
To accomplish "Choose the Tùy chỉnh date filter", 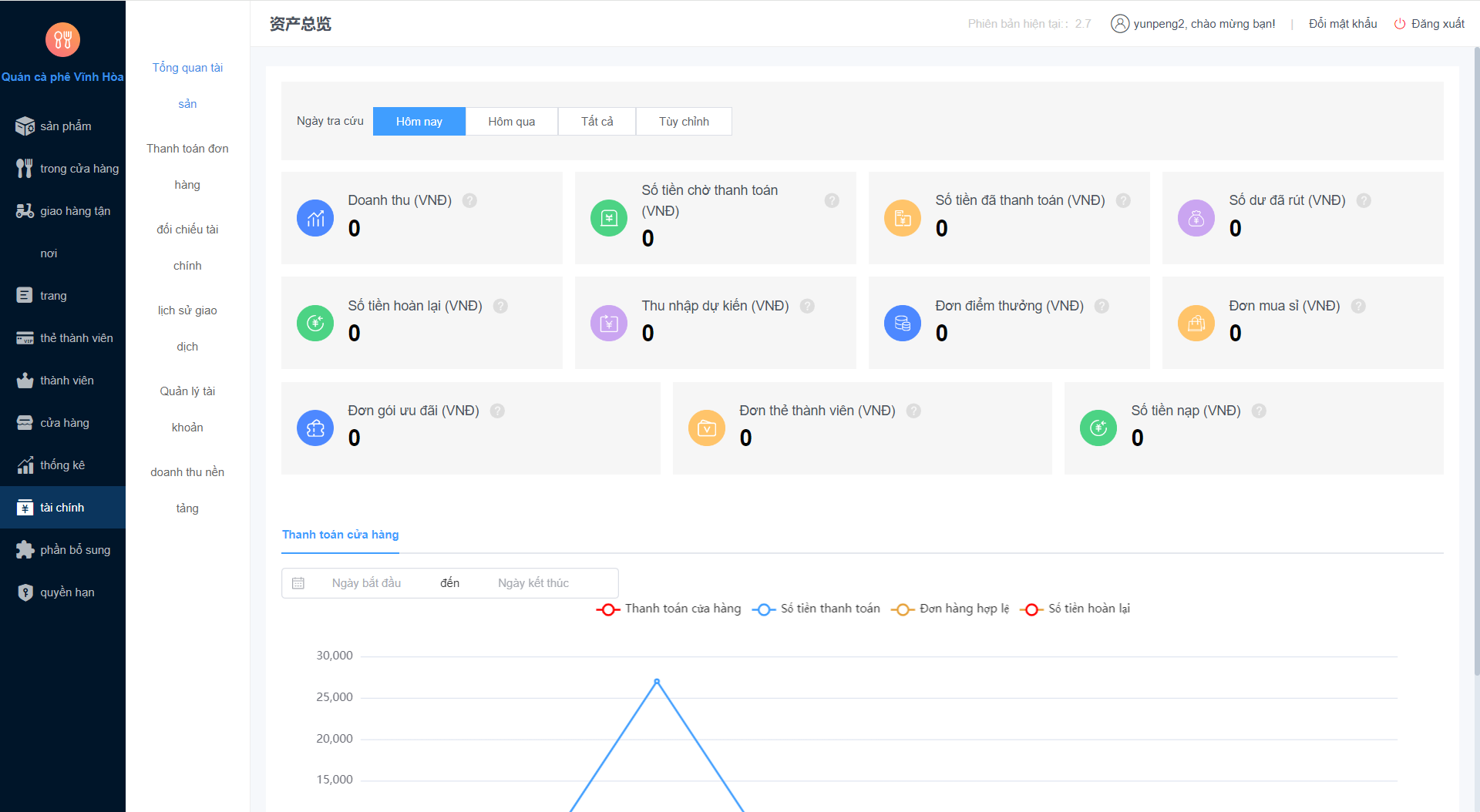I will (684, 122).
